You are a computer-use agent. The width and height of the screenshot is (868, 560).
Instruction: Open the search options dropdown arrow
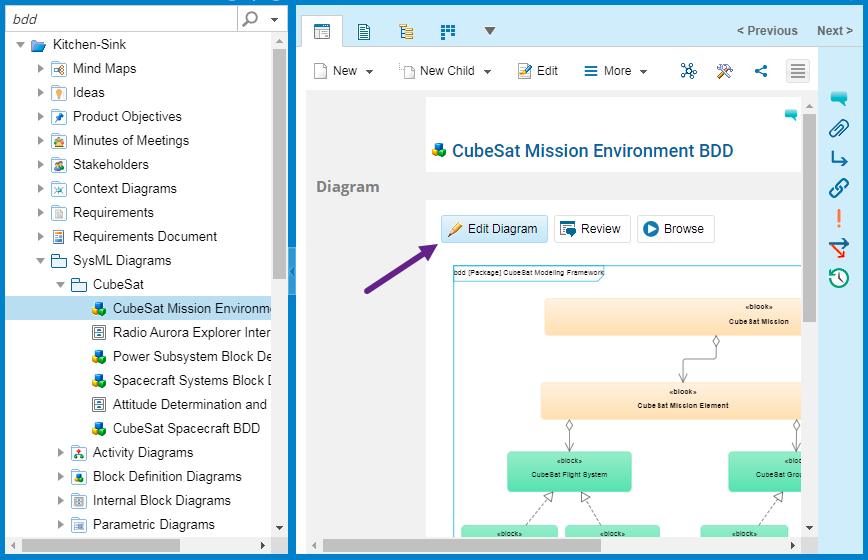pos(274,20)
